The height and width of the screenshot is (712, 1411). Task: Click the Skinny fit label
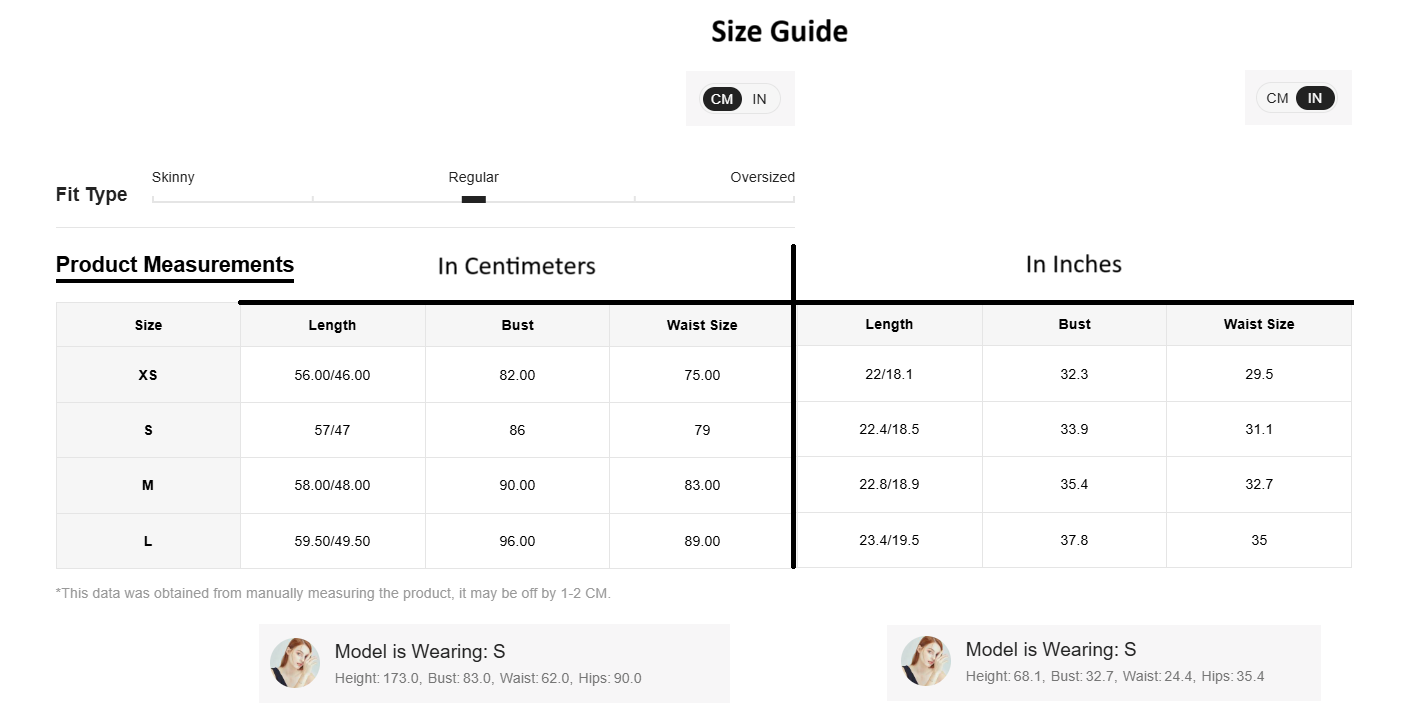[x=173, y=177]
